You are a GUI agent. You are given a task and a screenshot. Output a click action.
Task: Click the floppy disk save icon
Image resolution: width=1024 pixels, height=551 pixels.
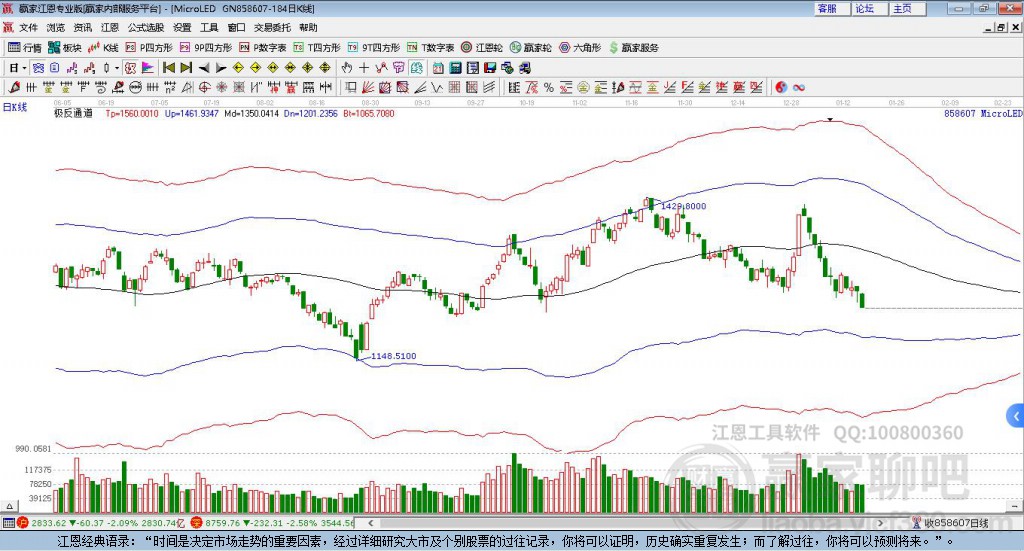pos(490,68)
